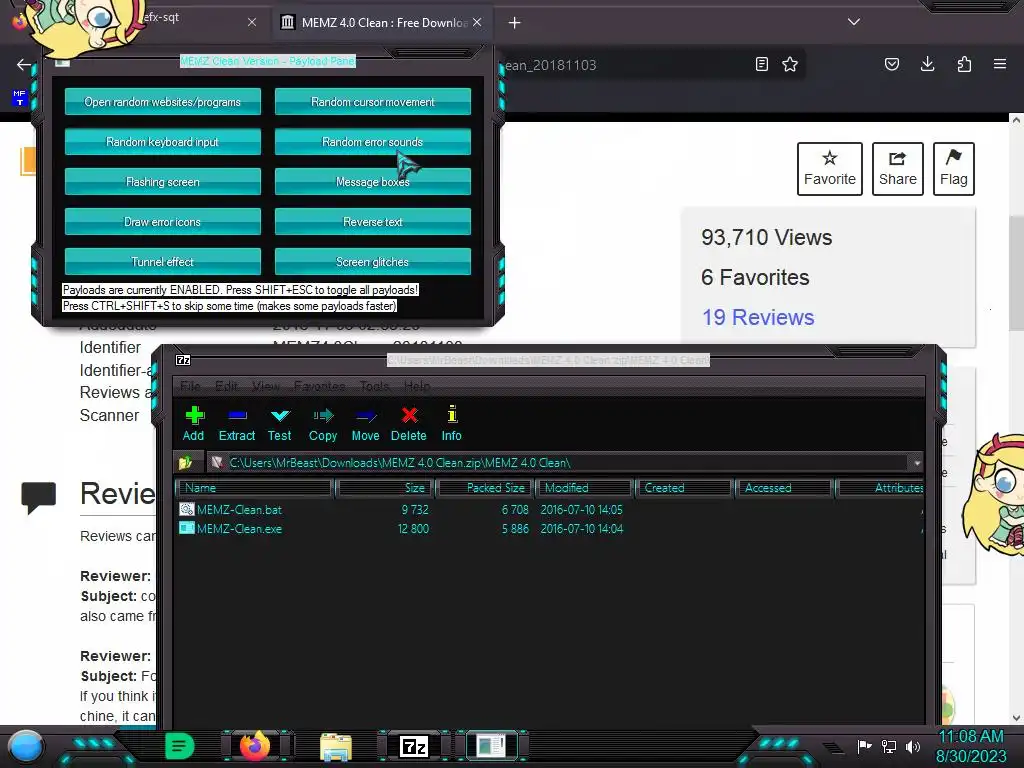Open the Favorites menu in 7-Zip

pyautogui.click(x=319, y=386)
